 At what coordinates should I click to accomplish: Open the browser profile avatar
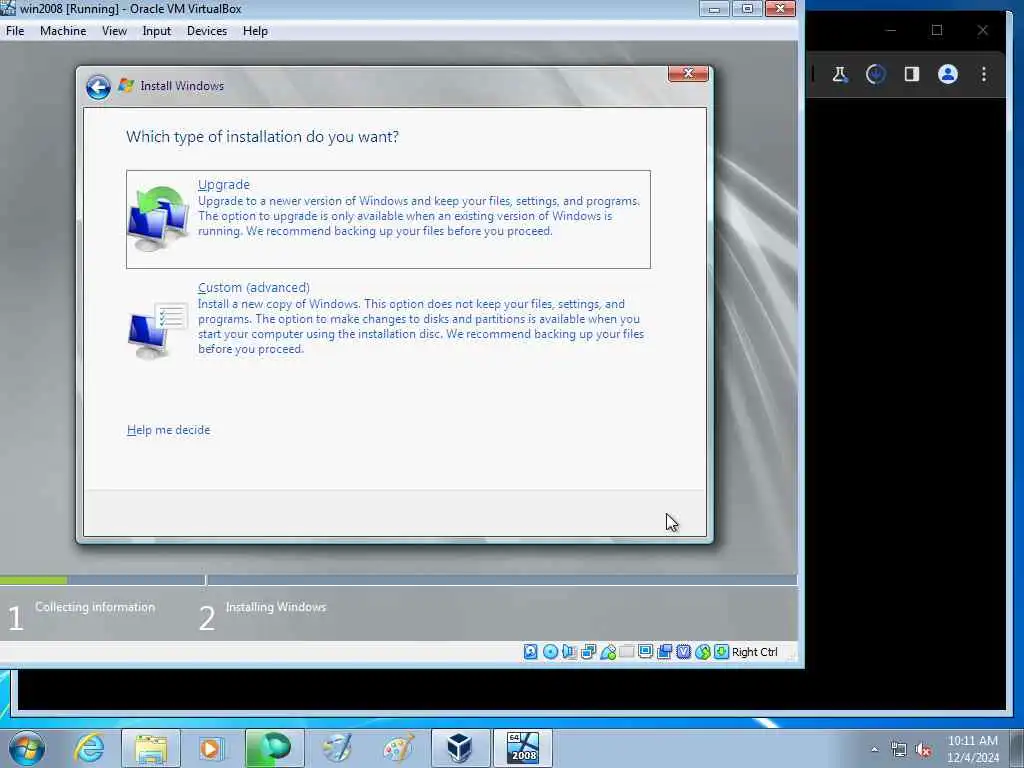[x=948, y=74]
